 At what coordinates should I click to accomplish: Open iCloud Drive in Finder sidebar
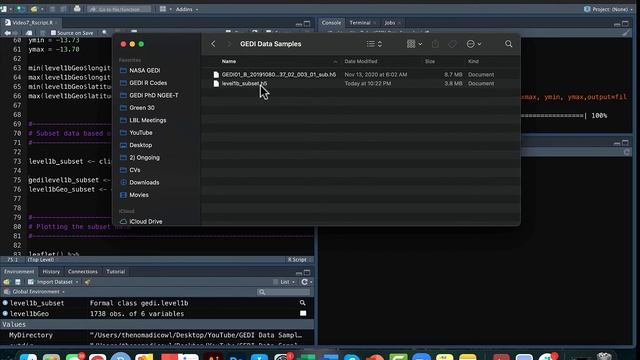coord(145,221)
